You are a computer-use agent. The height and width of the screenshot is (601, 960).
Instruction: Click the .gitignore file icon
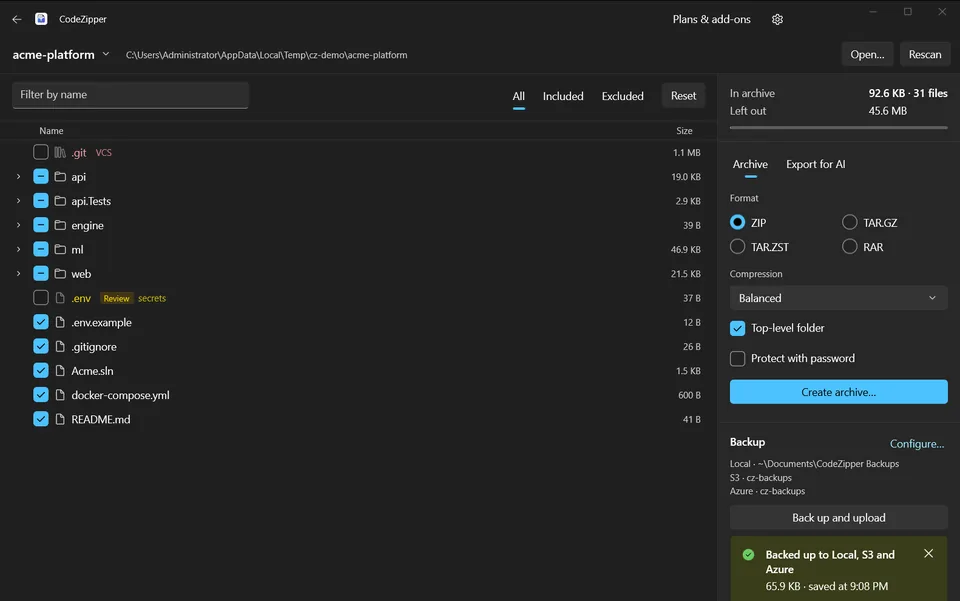(60, 346)
